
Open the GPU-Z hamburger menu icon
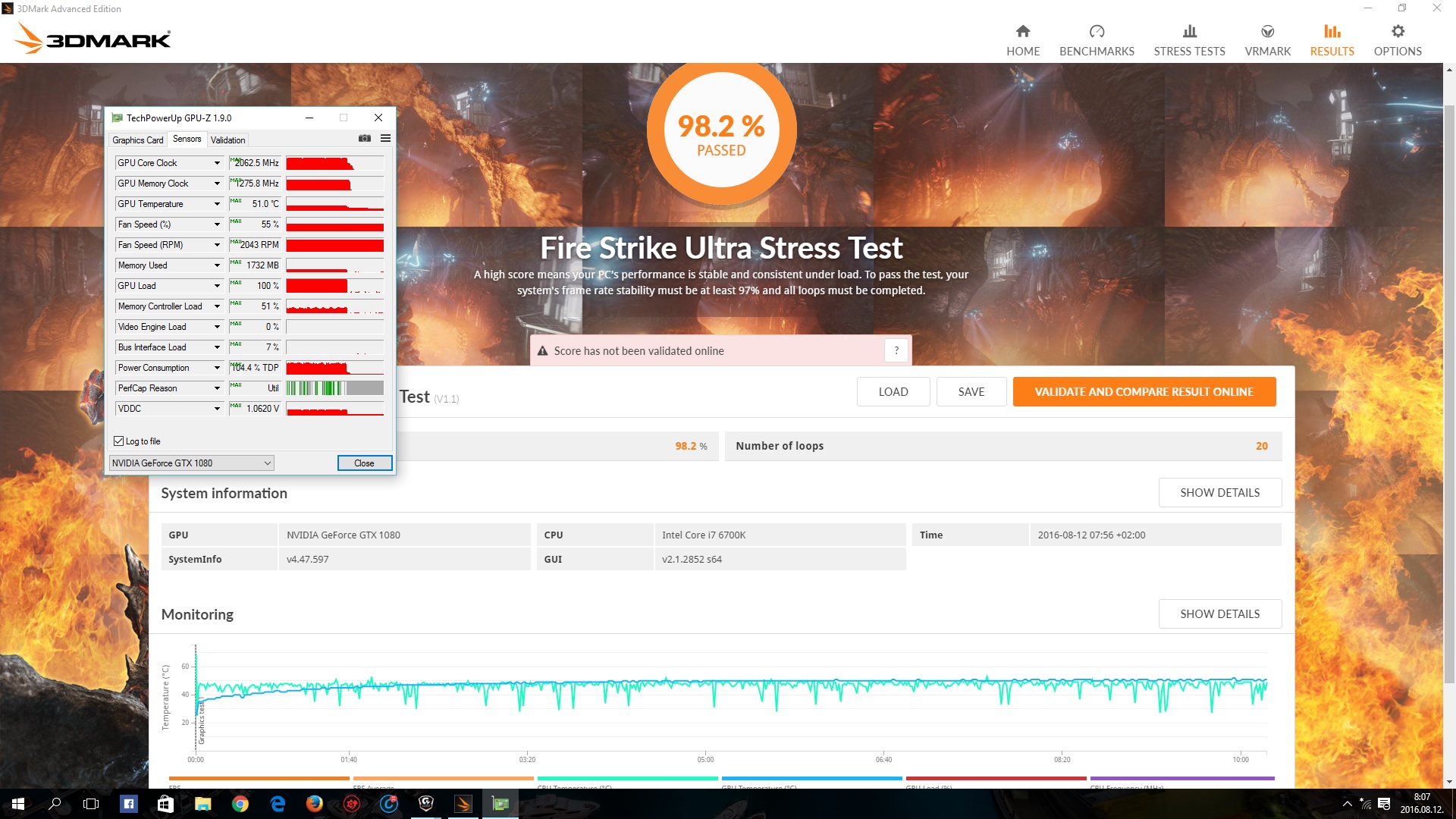(x=385, y=139)
